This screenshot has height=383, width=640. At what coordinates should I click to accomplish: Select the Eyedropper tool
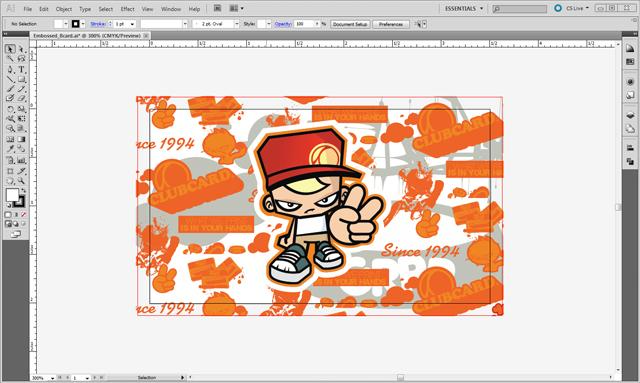coord(10,149)
